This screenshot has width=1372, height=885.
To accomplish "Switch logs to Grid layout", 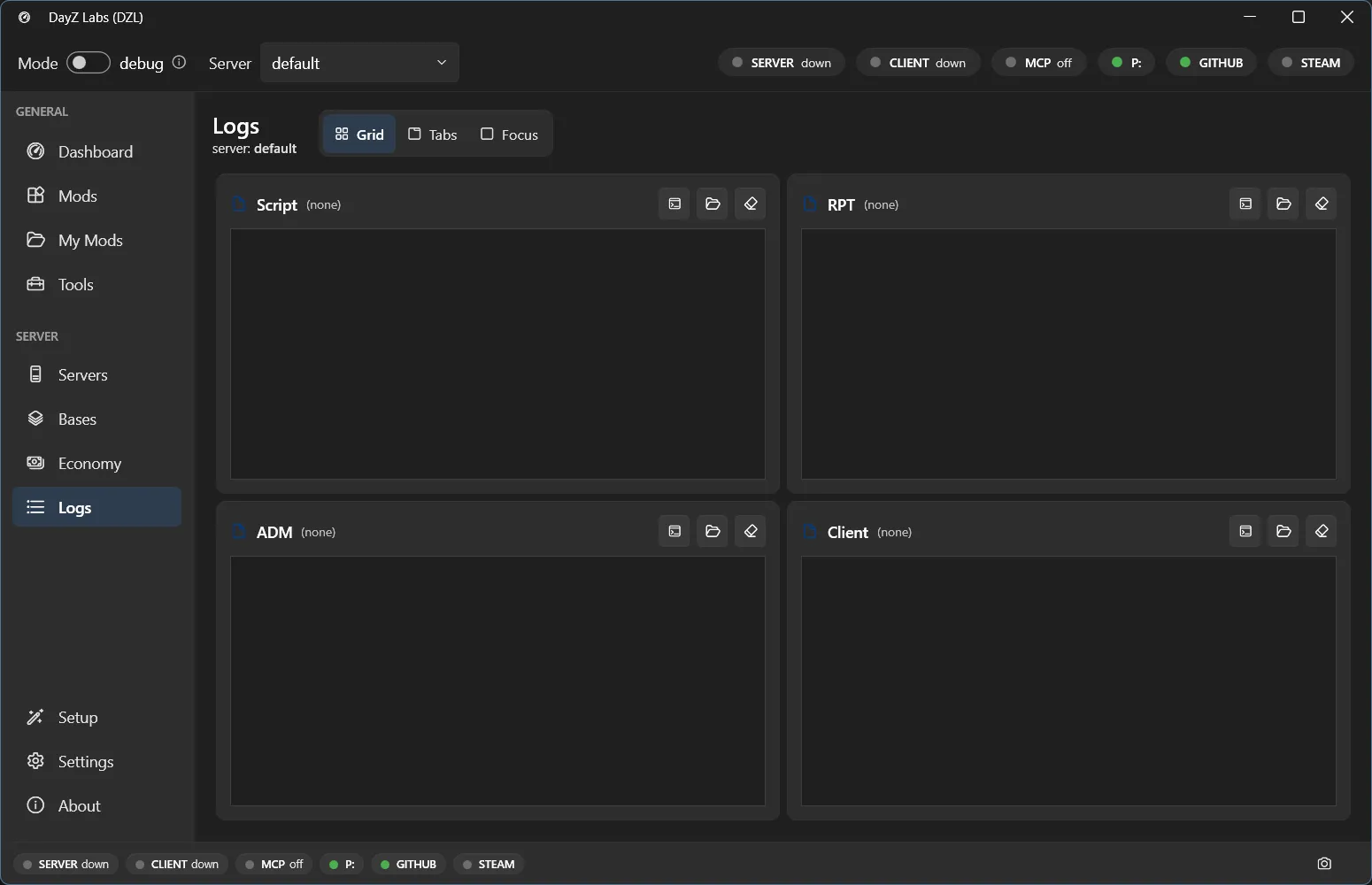I will tap(359, 135).
